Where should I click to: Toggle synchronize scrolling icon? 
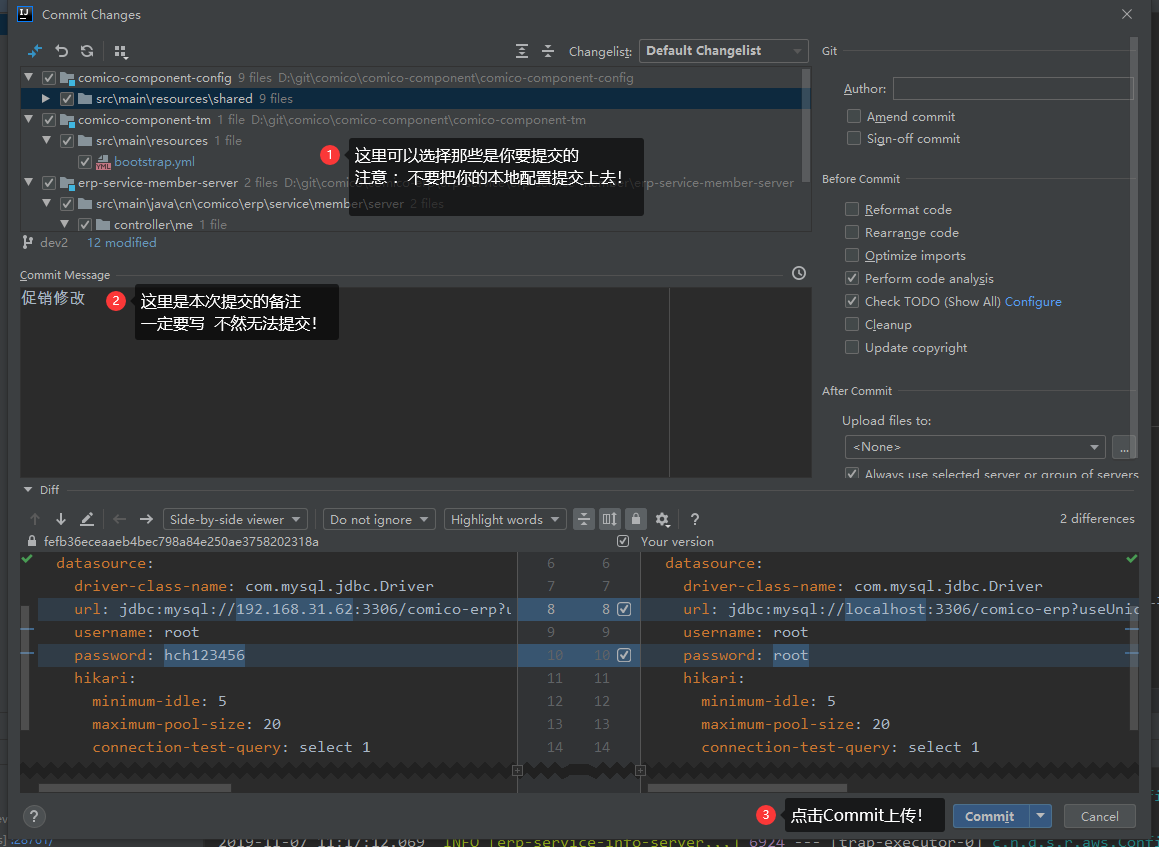pyautogui.click(x=610, y=520)
